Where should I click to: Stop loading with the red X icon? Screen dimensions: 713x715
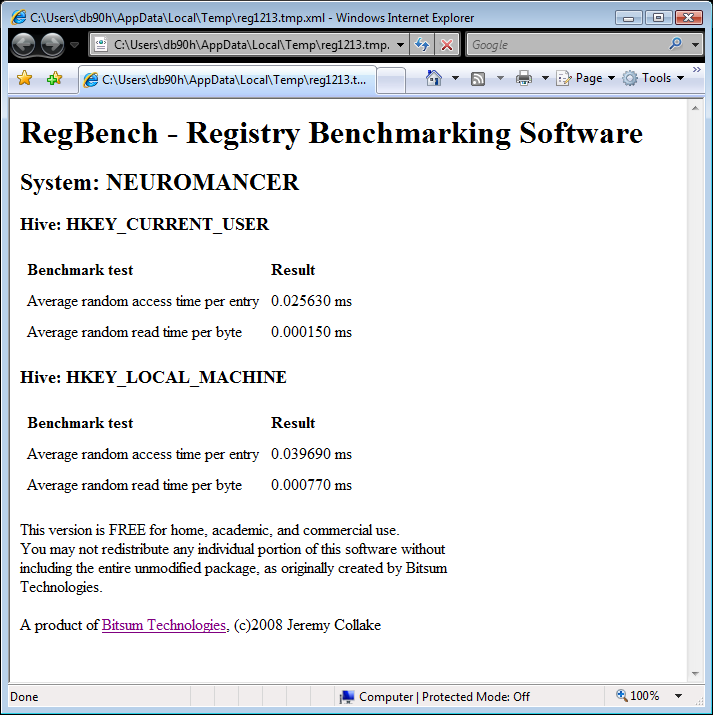coord(447,45)
